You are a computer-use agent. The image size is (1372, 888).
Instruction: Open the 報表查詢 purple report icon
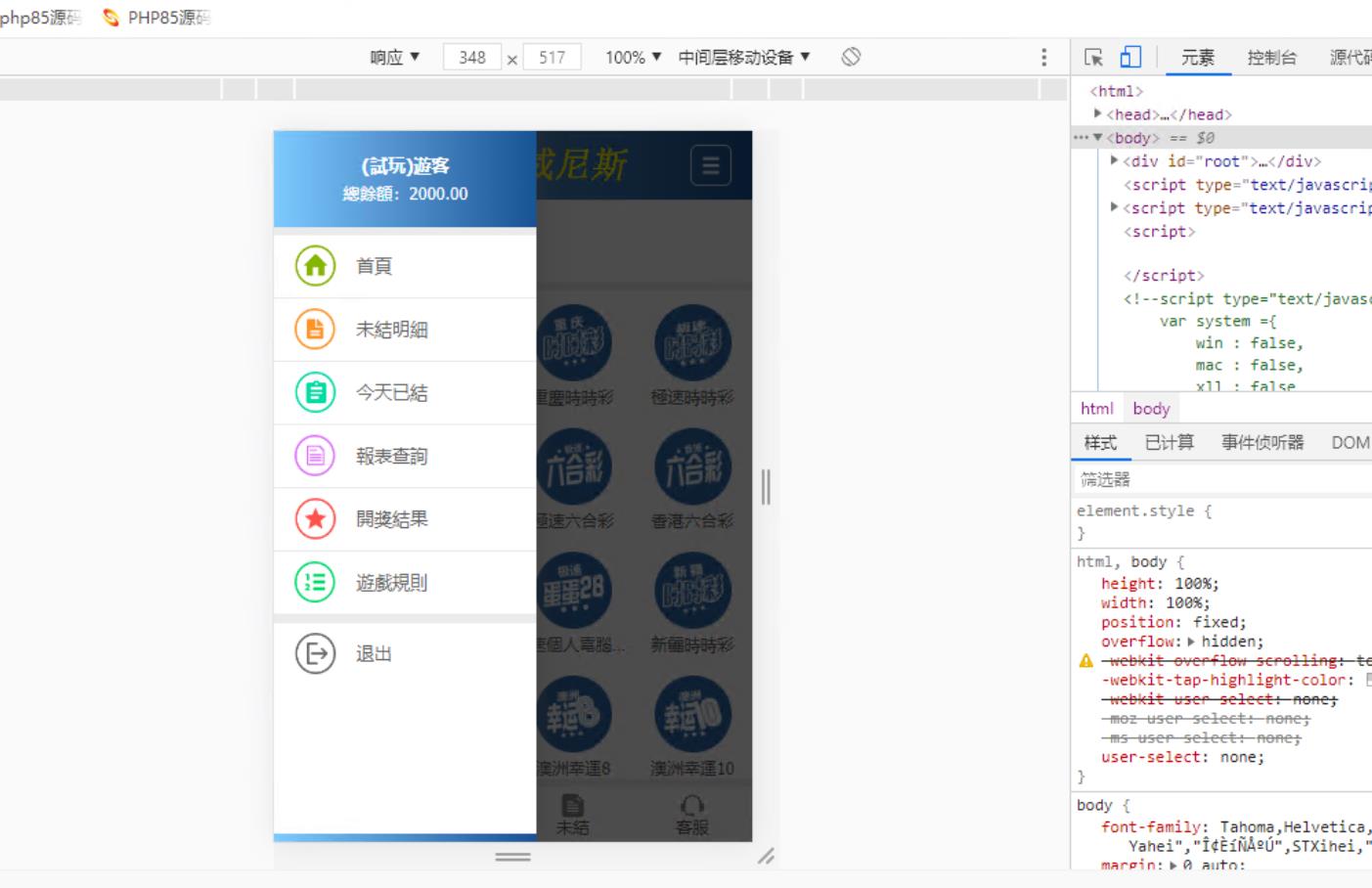tap(315, 456)
